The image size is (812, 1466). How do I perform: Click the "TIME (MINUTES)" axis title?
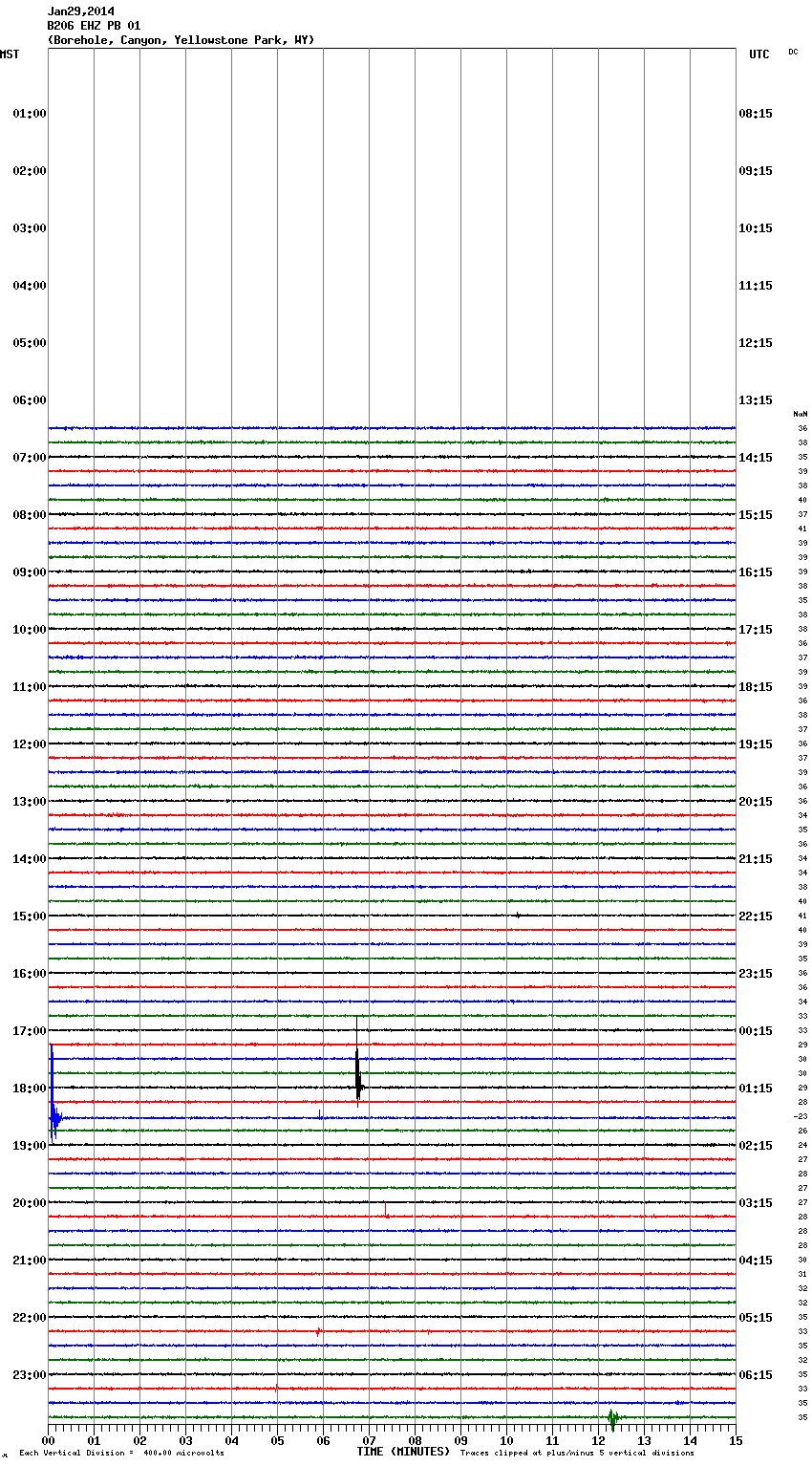click(x=403, y=1452)
